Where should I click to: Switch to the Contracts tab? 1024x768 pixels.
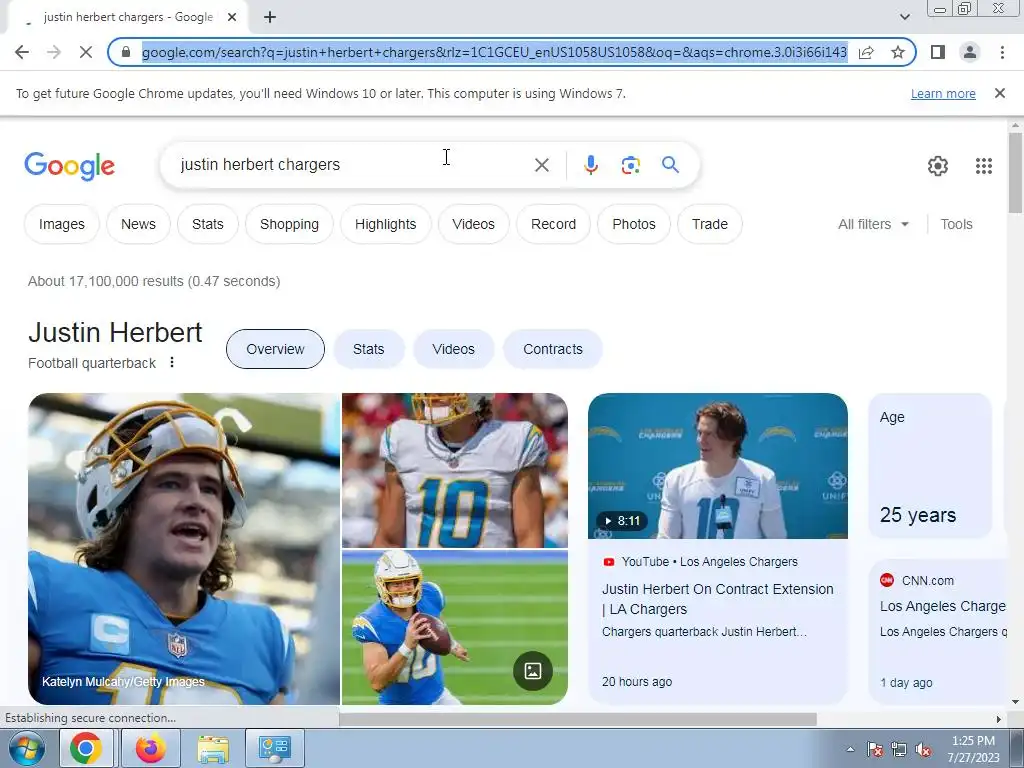[552, 349]
